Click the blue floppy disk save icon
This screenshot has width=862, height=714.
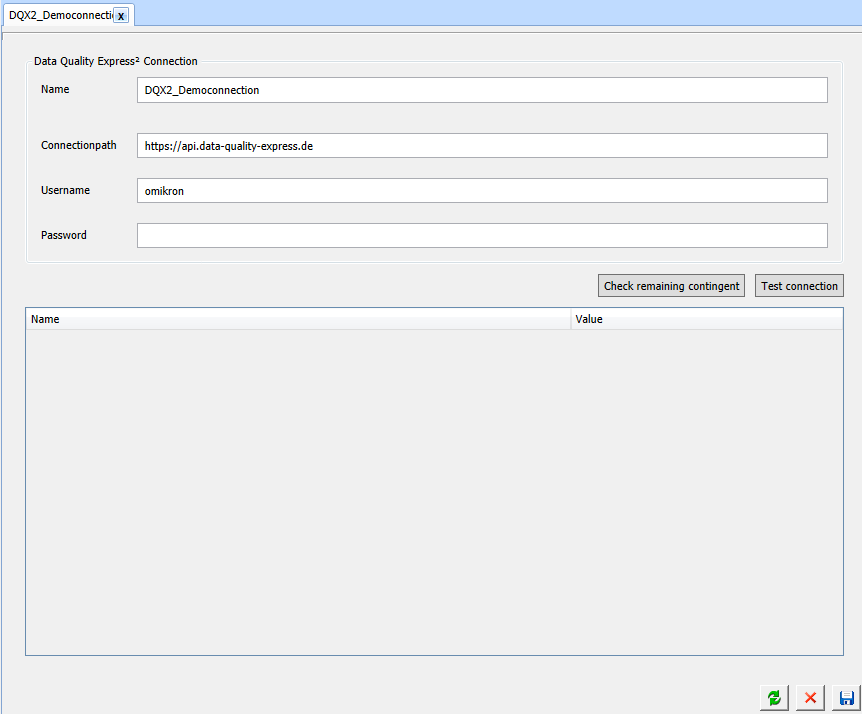tap(846, 698)
